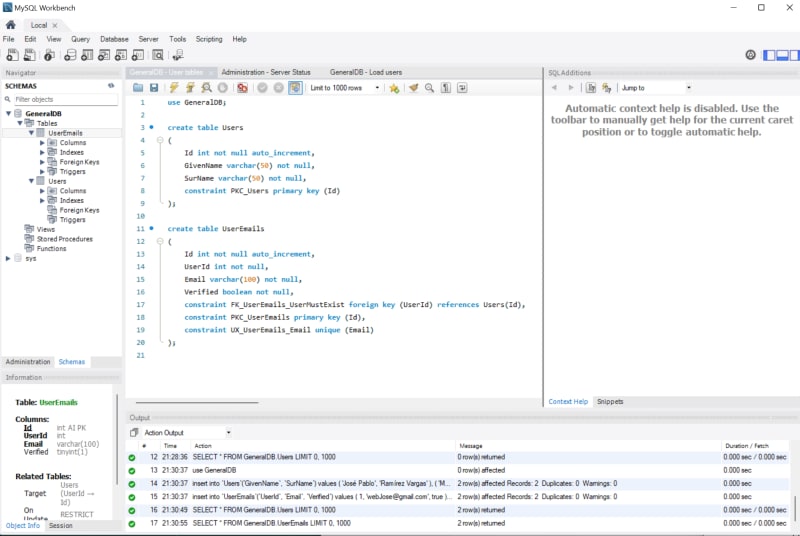
Task: Click the Users table in navigator
Action: [x=57, y=181]
